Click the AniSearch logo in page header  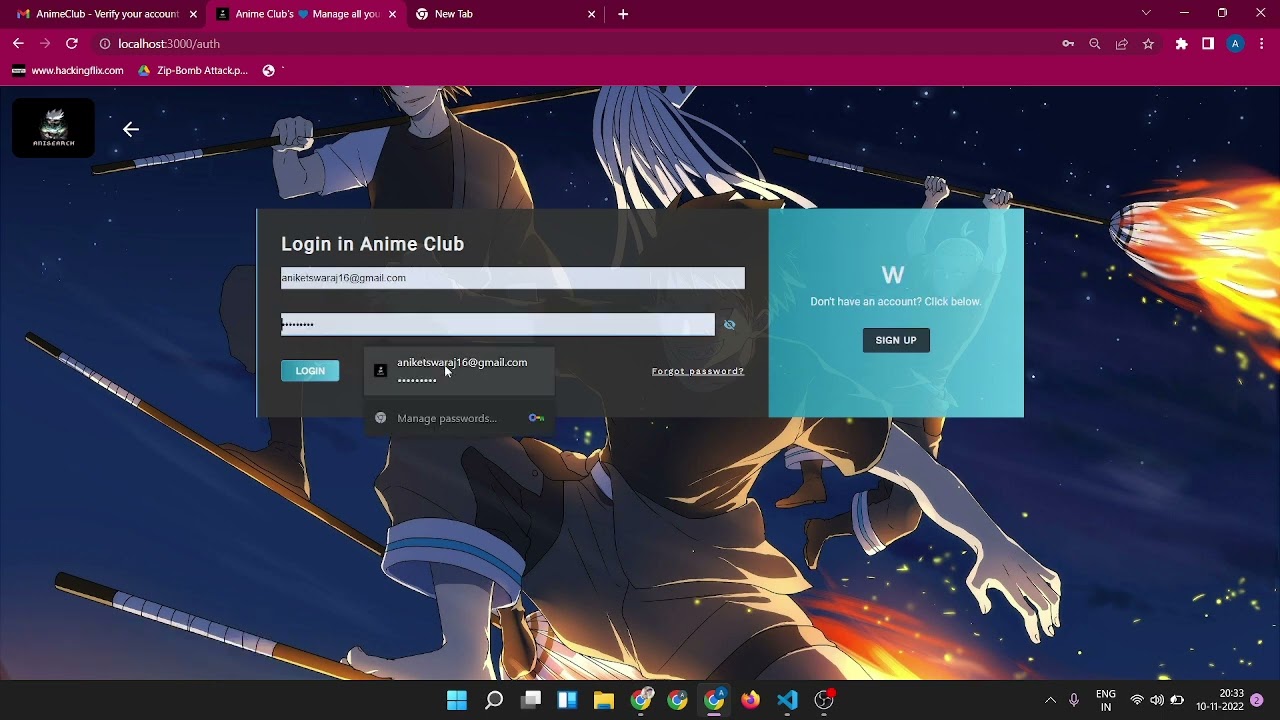pos(53,128)
